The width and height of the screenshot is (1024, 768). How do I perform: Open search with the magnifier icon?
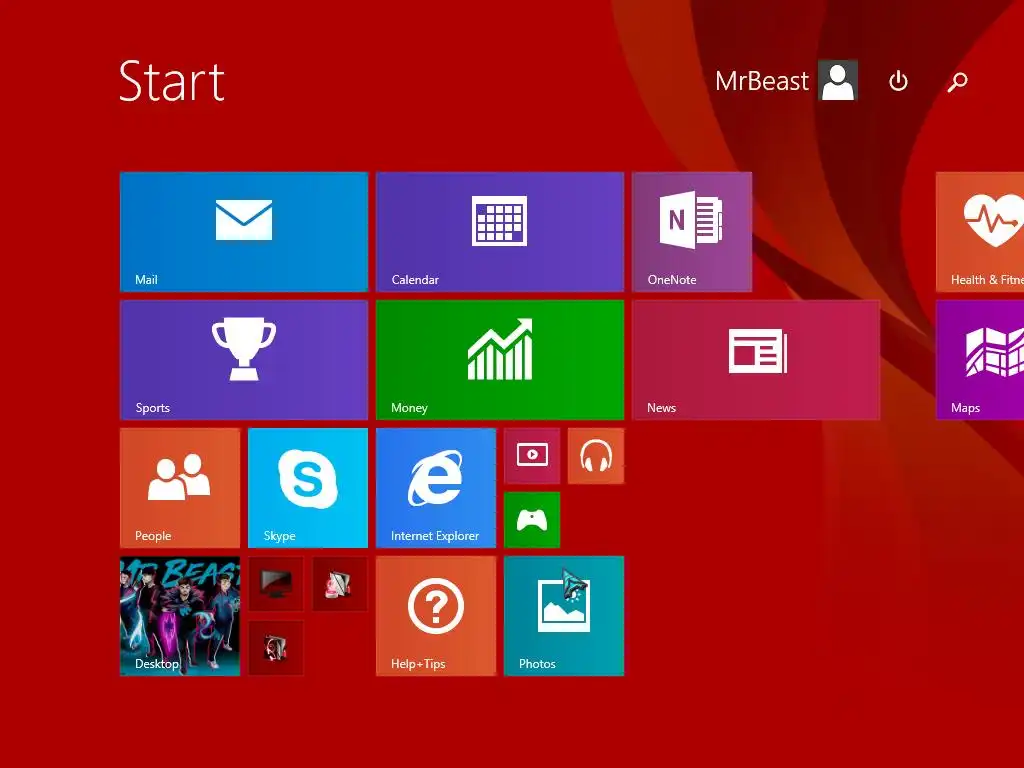957,82
